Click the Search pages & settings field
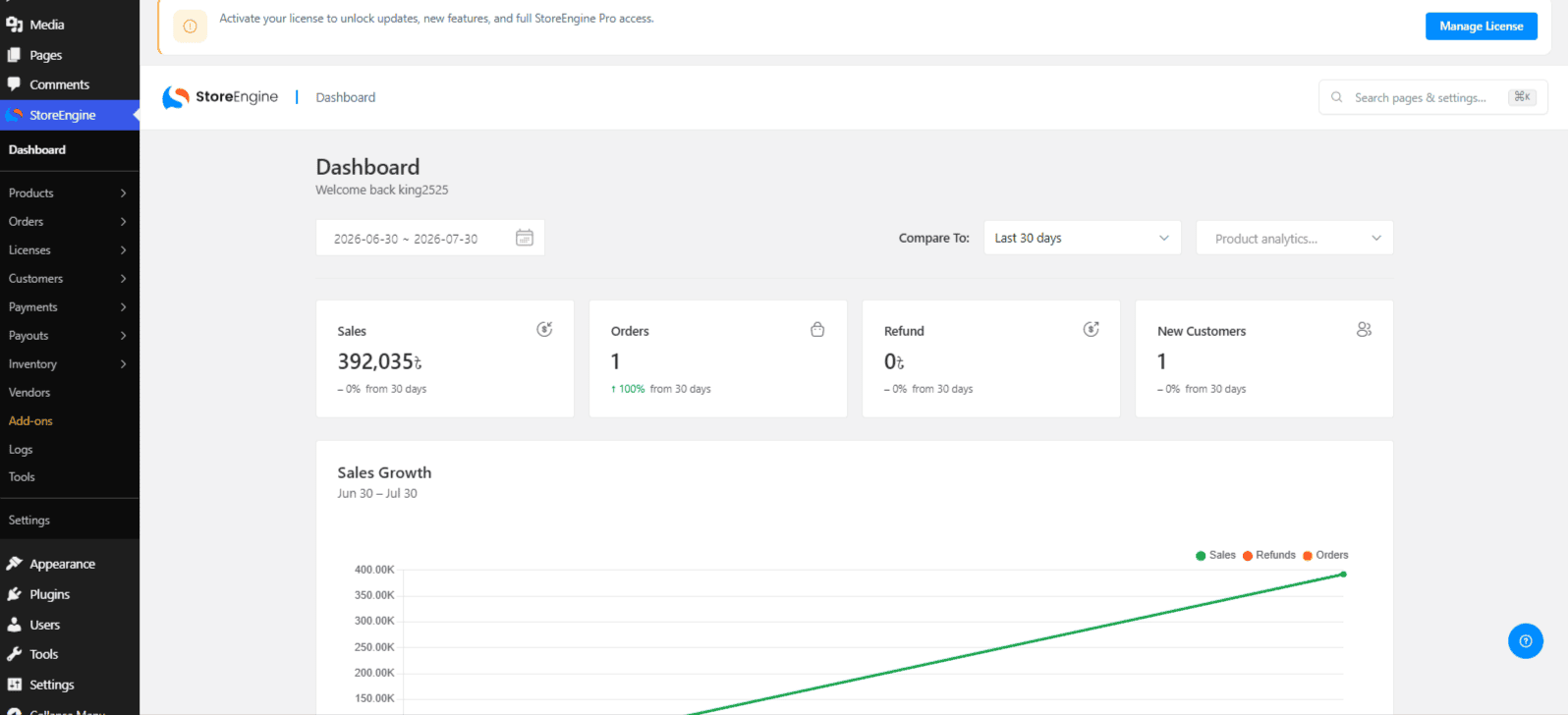This screenshot has width=1568, height=715. pyautogui.click(x=1433, y=97)
